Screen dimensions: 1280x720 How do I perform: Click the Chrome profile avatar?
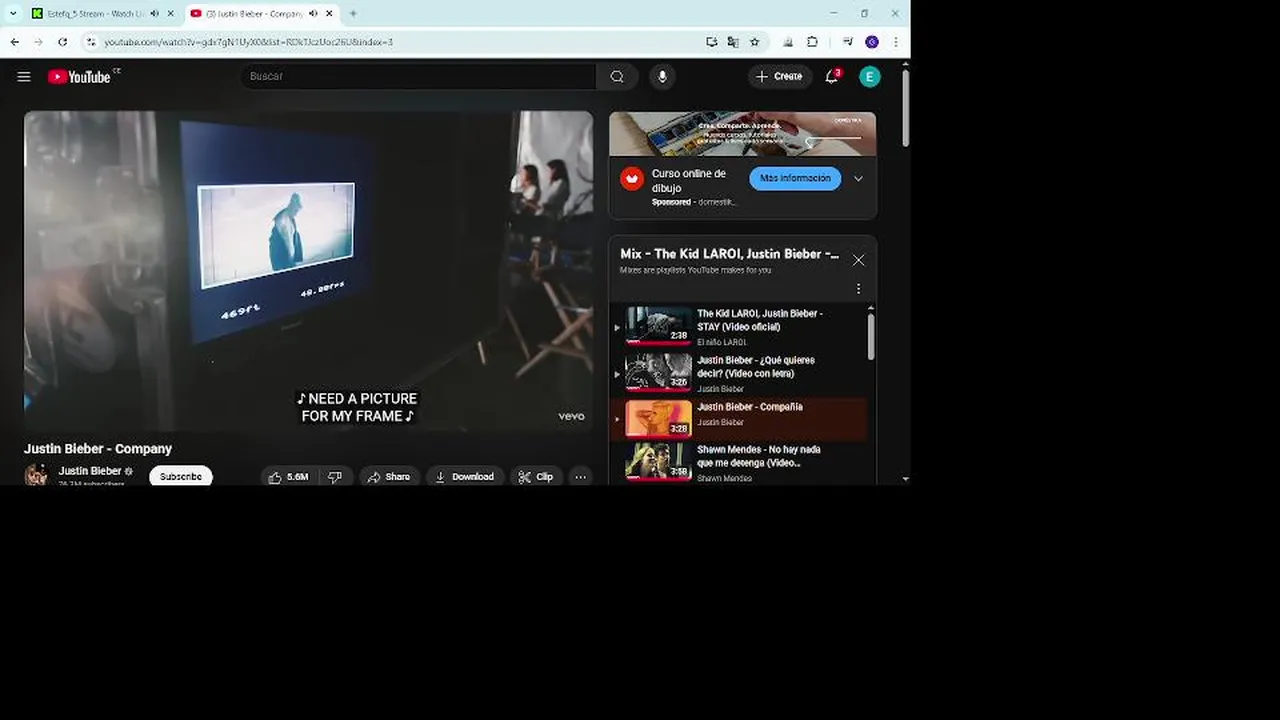872,42
